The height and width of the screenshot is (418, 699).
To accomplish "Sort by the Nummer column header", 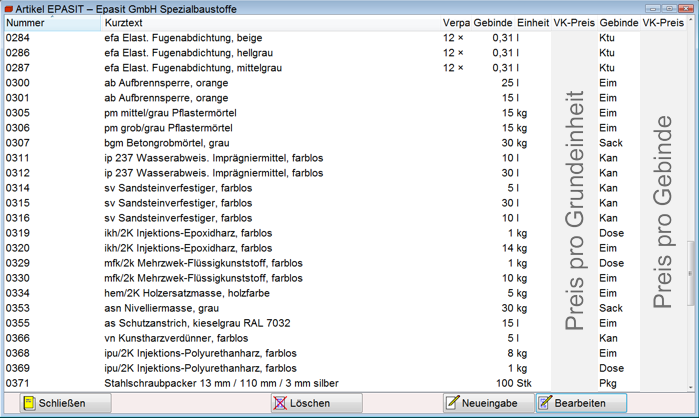I will coord(53,23).
